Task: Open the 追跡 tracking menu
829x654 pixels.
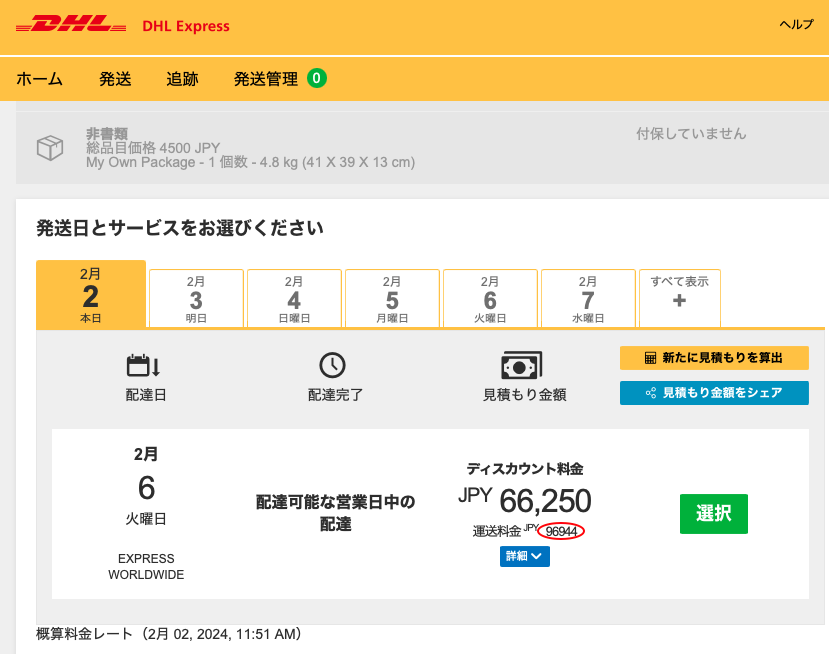Action: pos(182,79)
